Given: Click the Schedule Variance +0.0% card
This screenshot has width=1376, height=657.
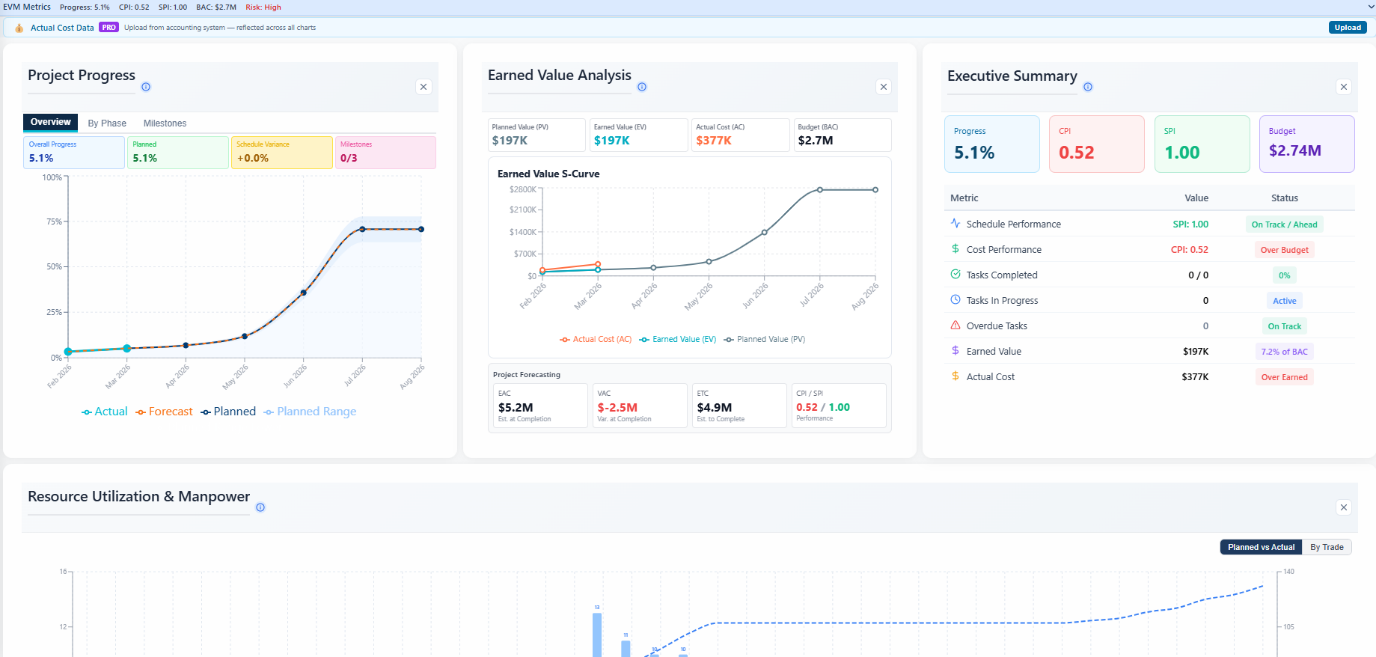Looking at the screenshot, I should (x=282, y=152).
